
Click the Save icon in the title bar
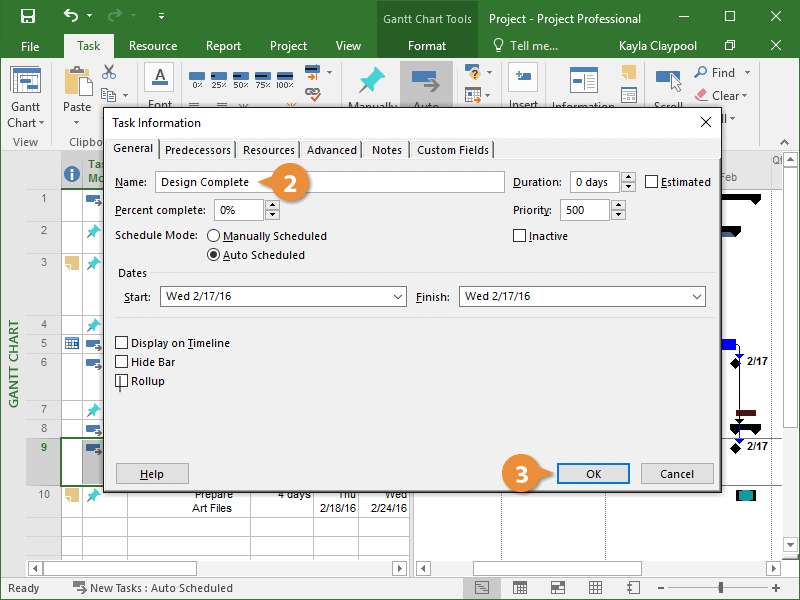point(27,16)
